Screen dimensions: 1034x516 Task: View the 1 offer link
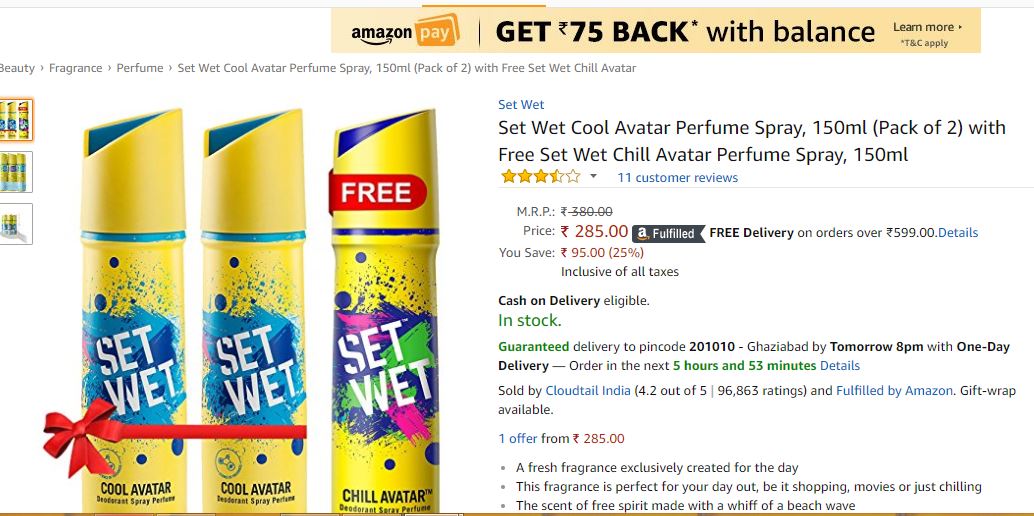[x=518, y=439]
